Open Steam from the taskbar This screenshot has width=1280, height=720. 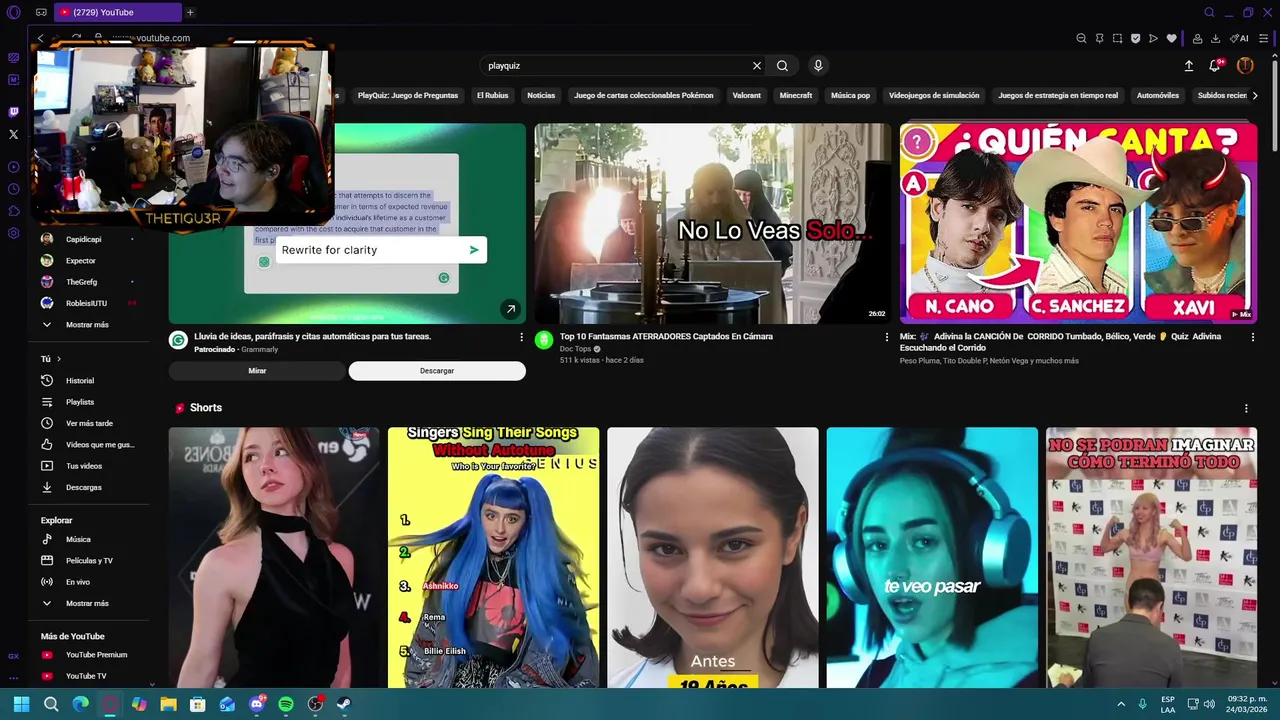tap(344, 704)
